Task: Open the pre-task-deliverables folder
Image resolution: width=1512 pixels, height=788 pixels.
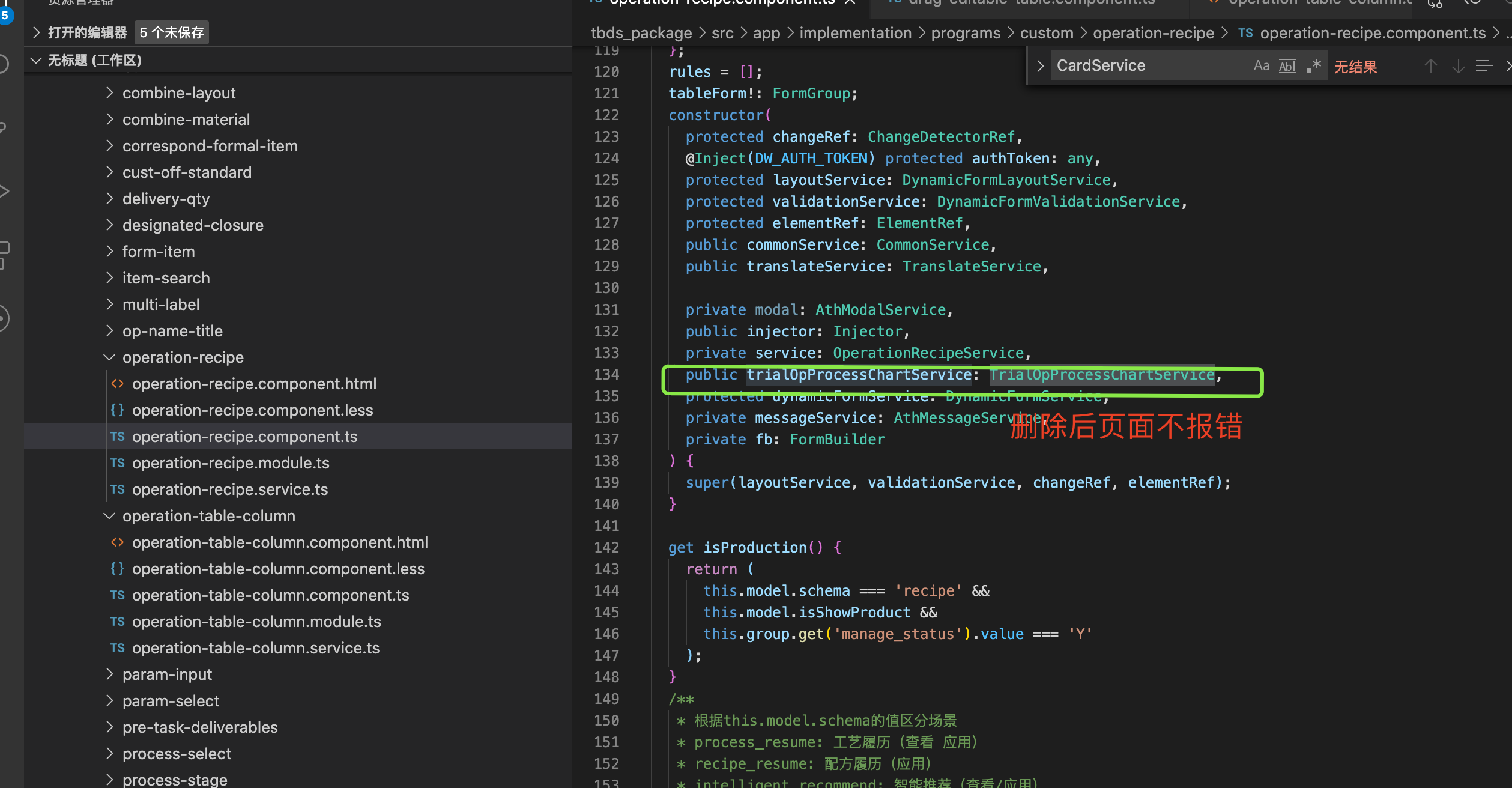Action: pyautogui.click(x=200, y=727)
